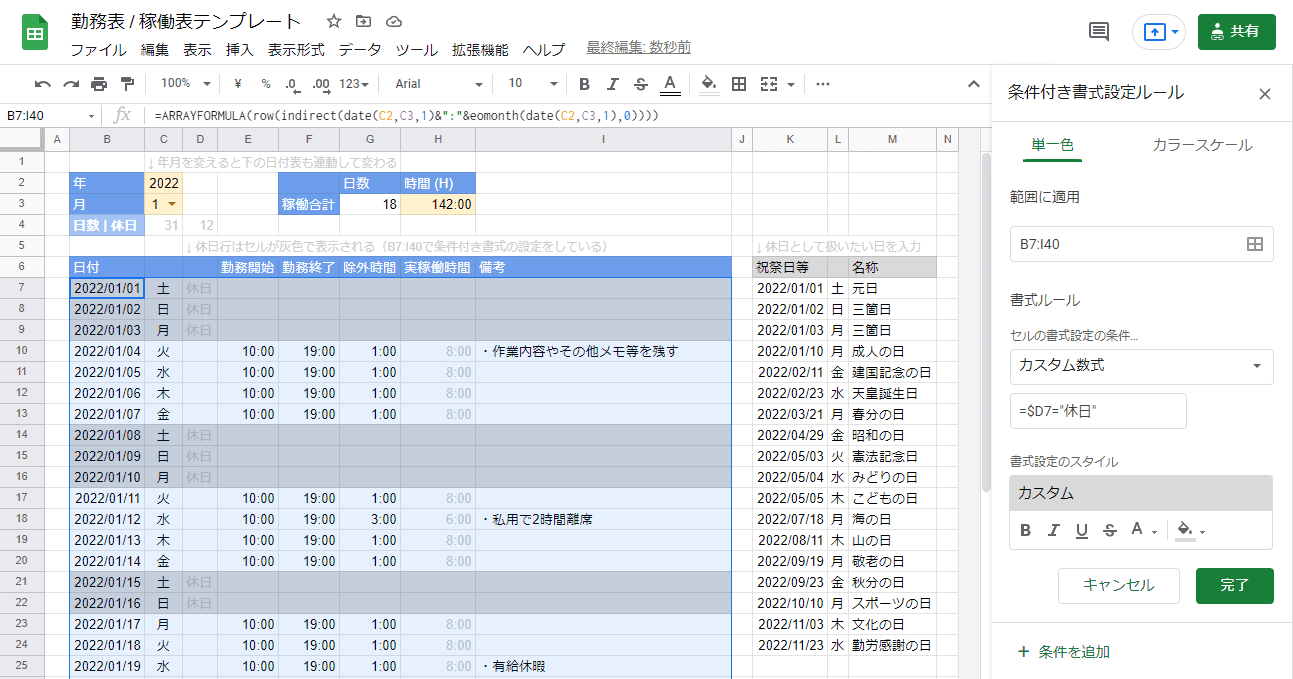Increase decimal places
The image size is (1293, 679).
[321, 84]
